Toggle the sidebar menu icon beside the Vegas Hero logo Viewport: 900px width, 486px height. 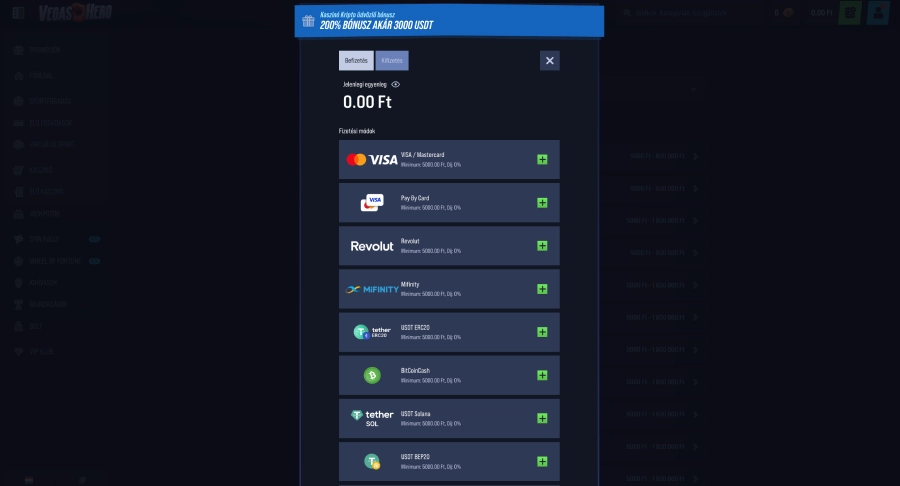(18, 13)
